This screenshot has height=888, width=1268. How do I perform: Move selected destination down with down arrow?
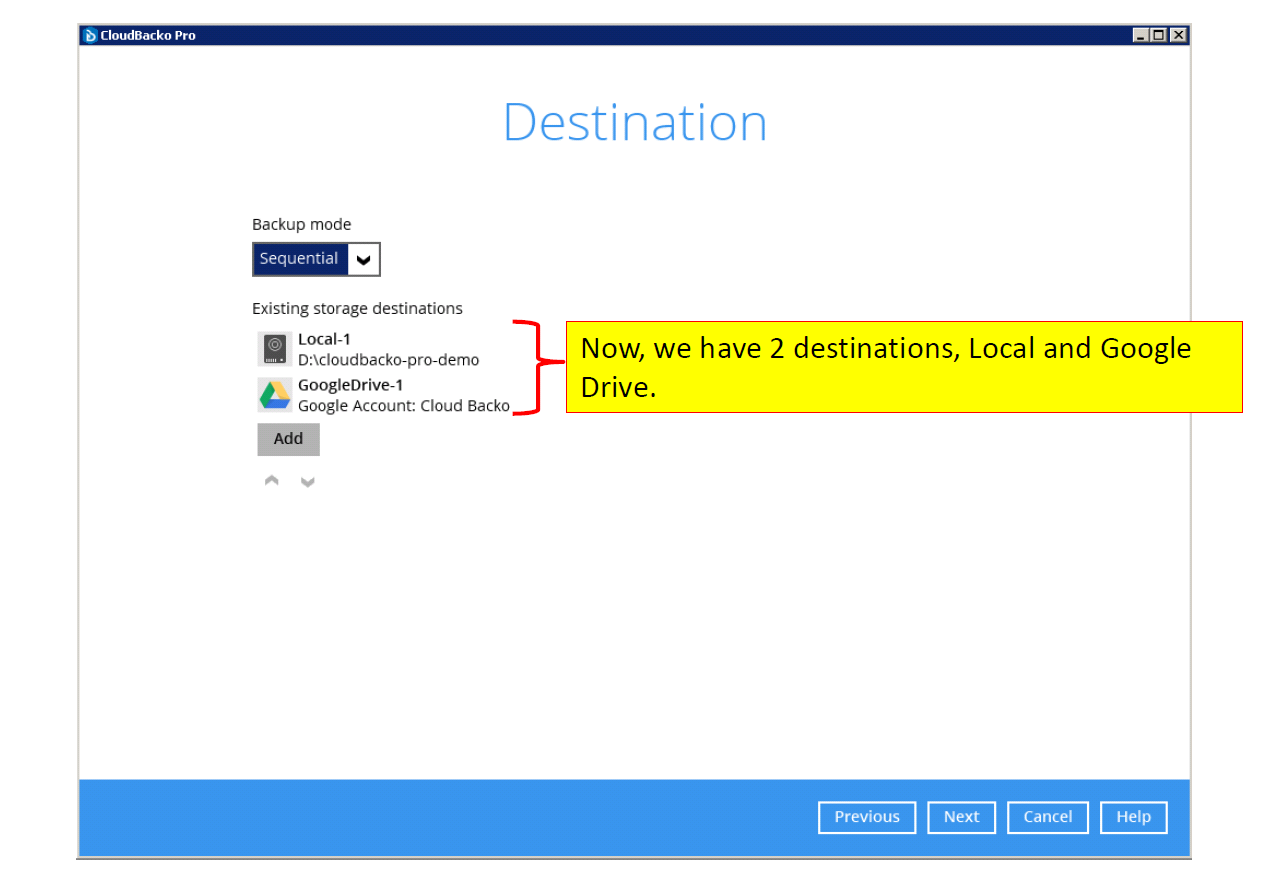tap(308, 482)
